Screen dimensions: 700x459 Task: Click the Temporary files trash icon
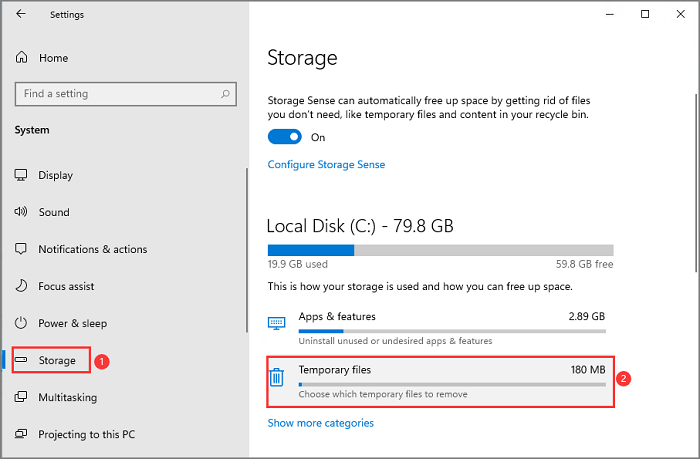[277, 377]
